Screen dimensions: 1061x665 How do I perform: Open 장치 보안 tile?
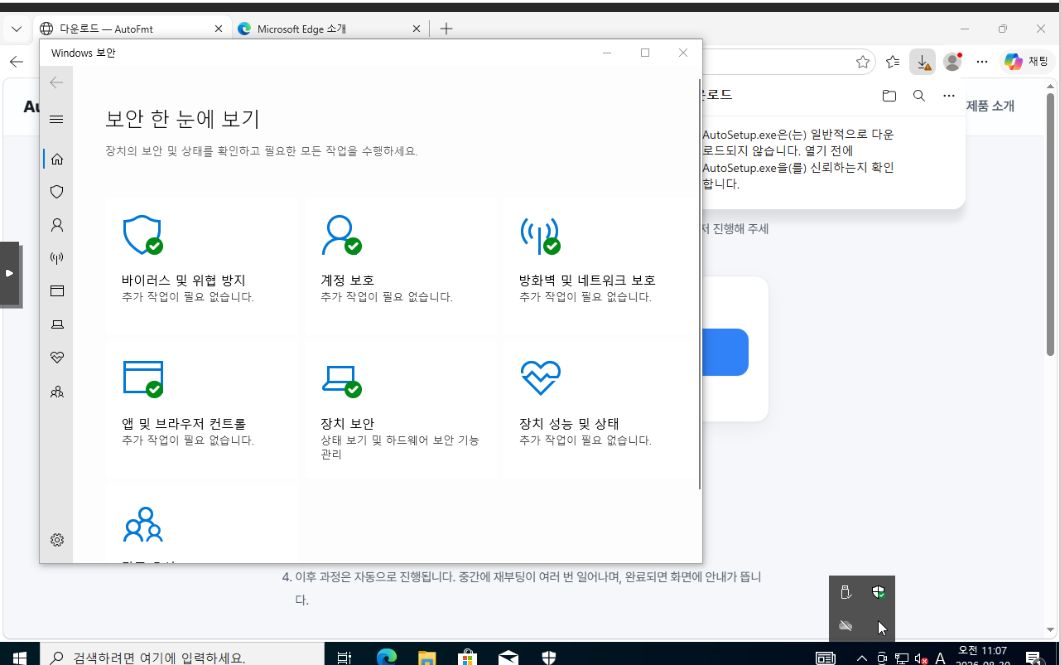pyautogui.click(x=400, y=410)
